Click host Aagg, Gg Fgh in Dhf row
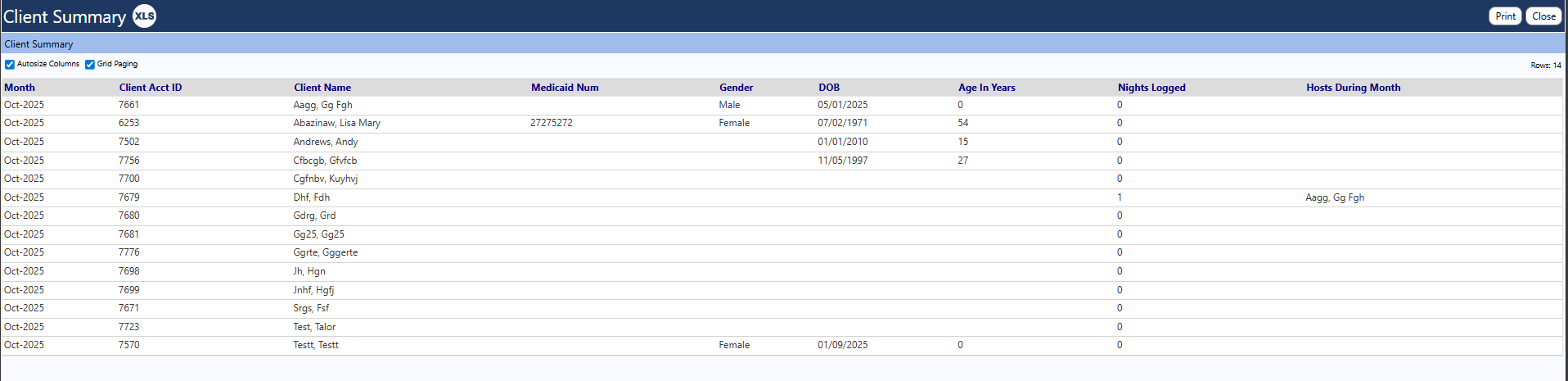 1335,197
